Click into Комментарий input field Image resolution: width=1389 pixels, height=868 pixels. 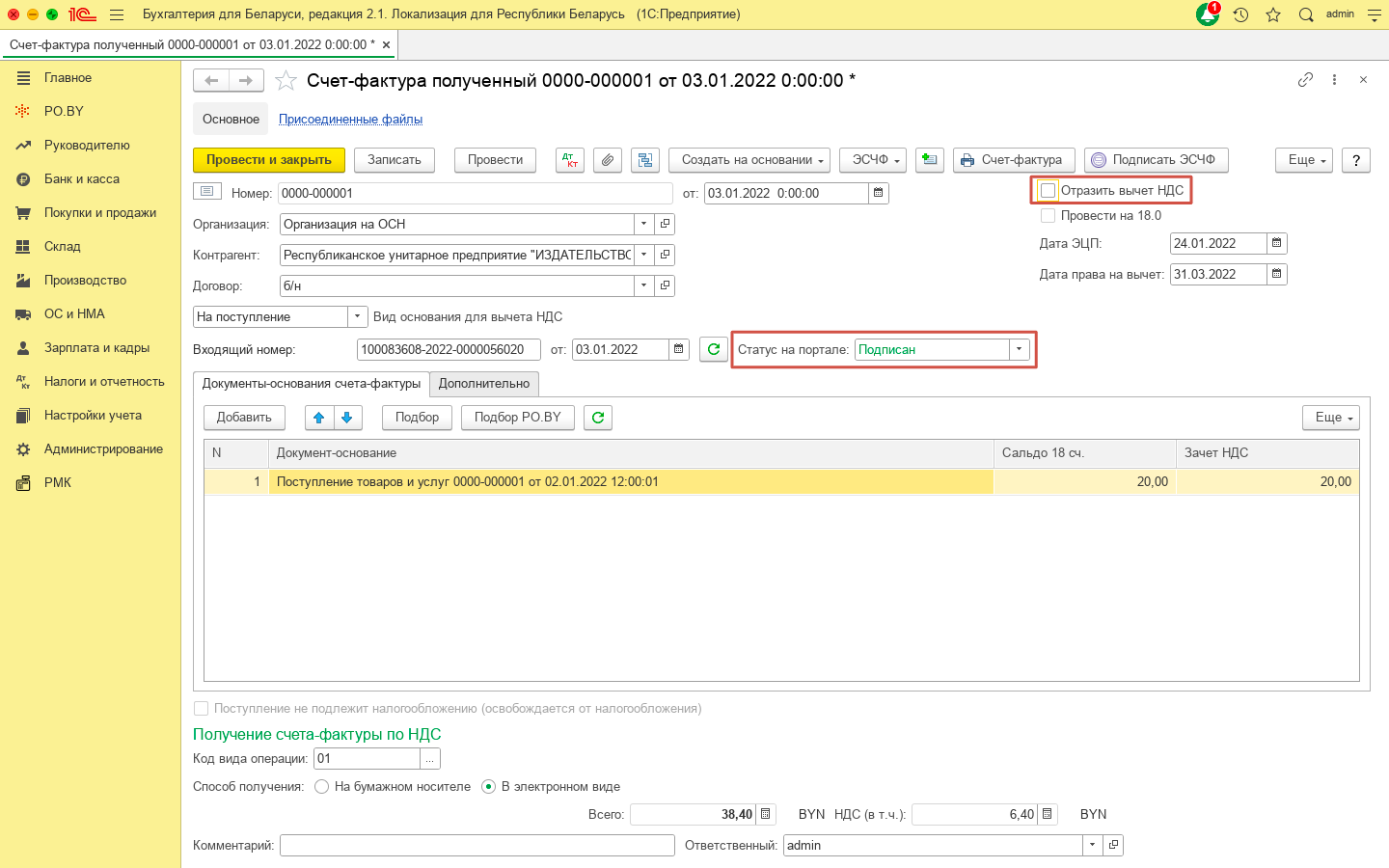pyautogui.click(x=477, y=845)
